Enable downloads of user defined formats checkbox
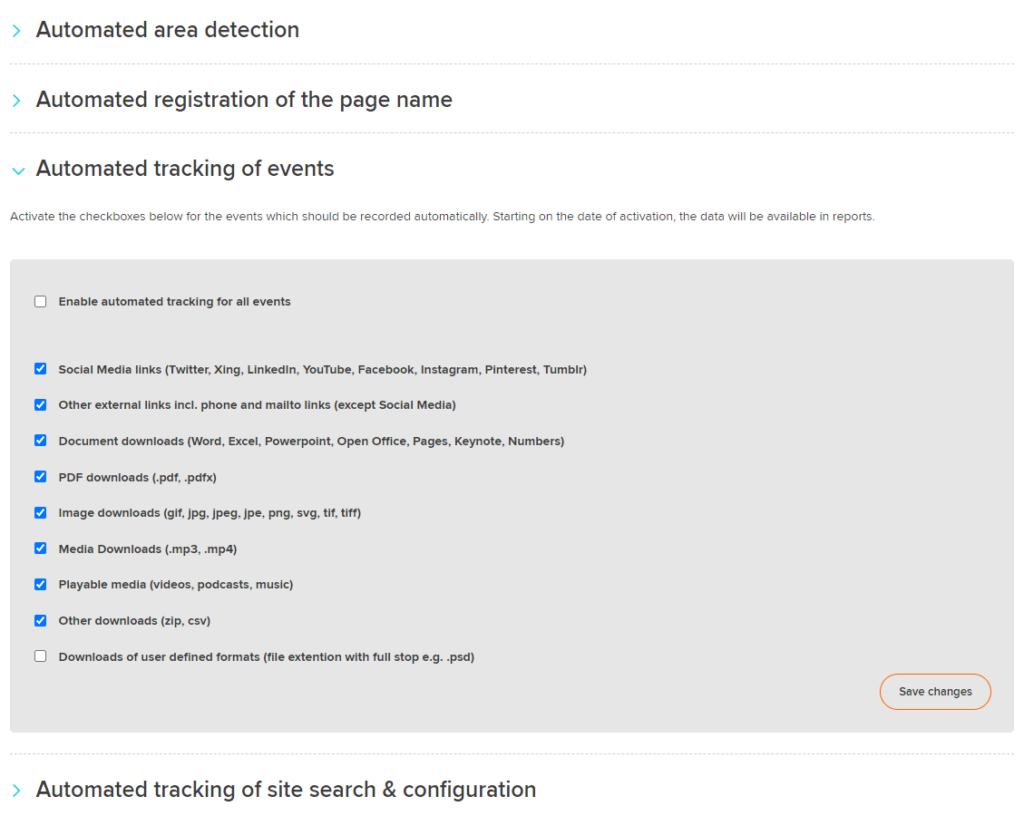1024x816 pixels. click(x=40, y=656)
